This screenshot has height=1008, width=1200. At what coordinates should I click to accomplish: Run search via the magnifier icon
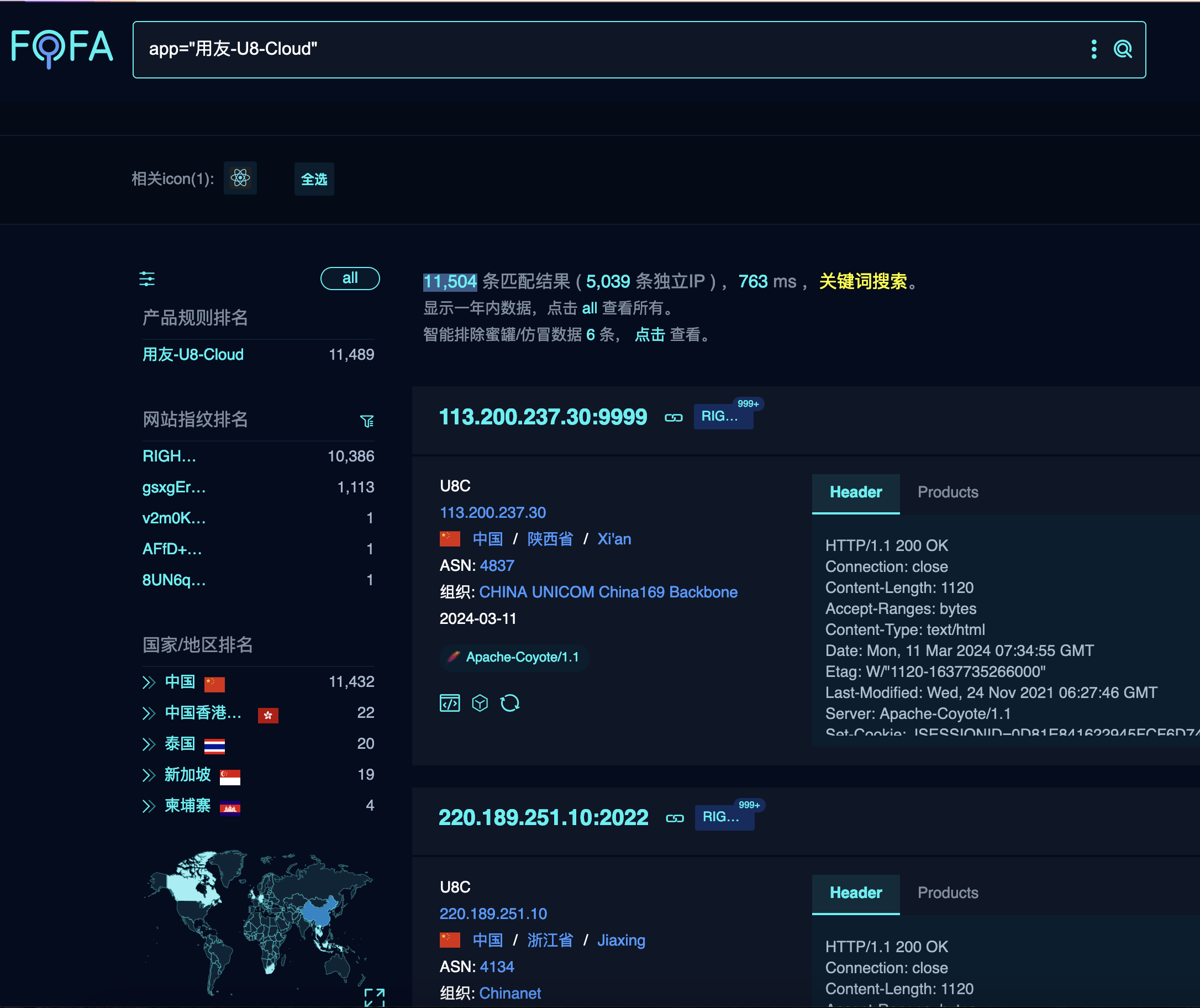(1123, 50)
